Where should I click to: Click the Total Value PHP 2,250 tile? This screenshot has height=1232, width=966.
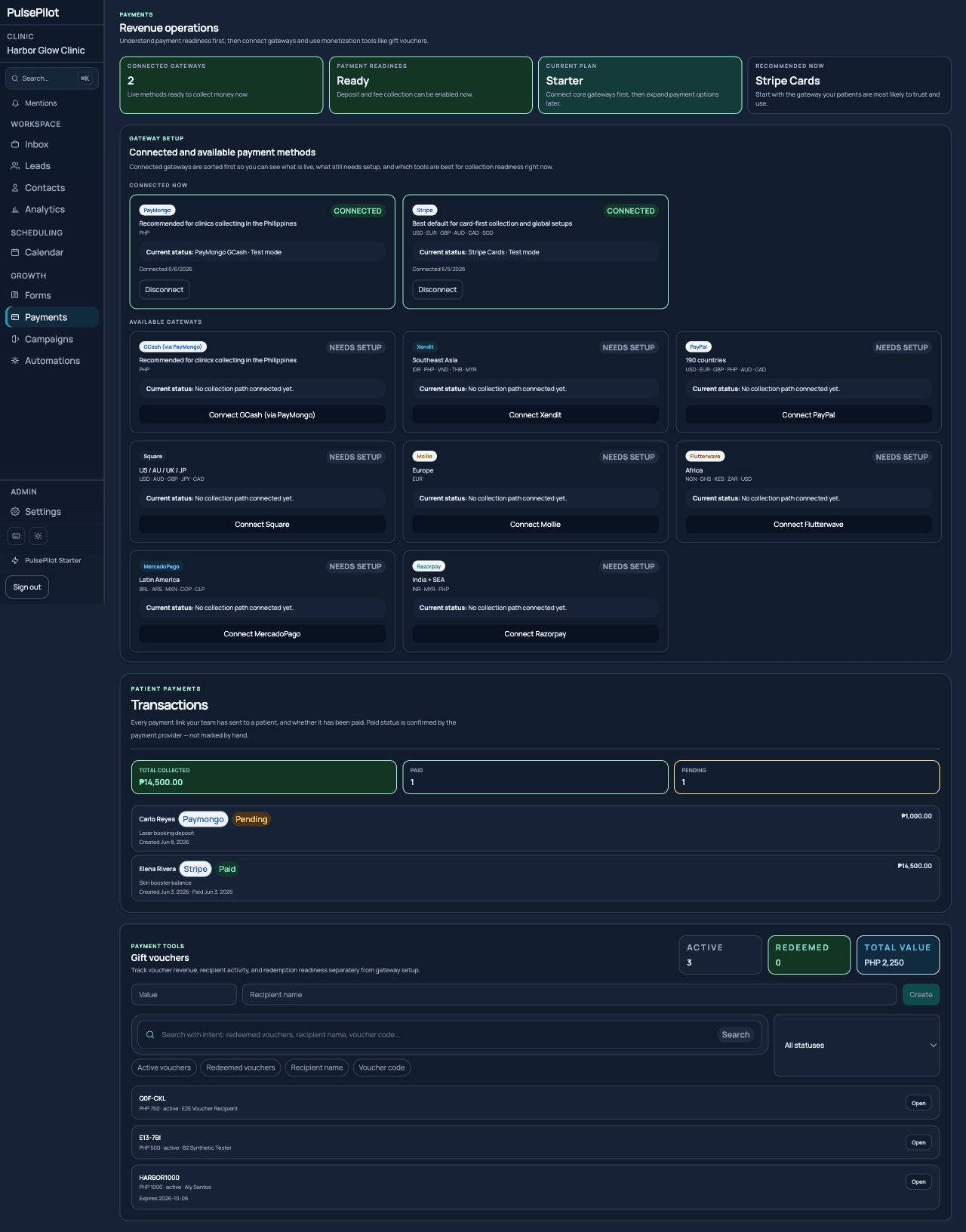click(x=898, y=955)
